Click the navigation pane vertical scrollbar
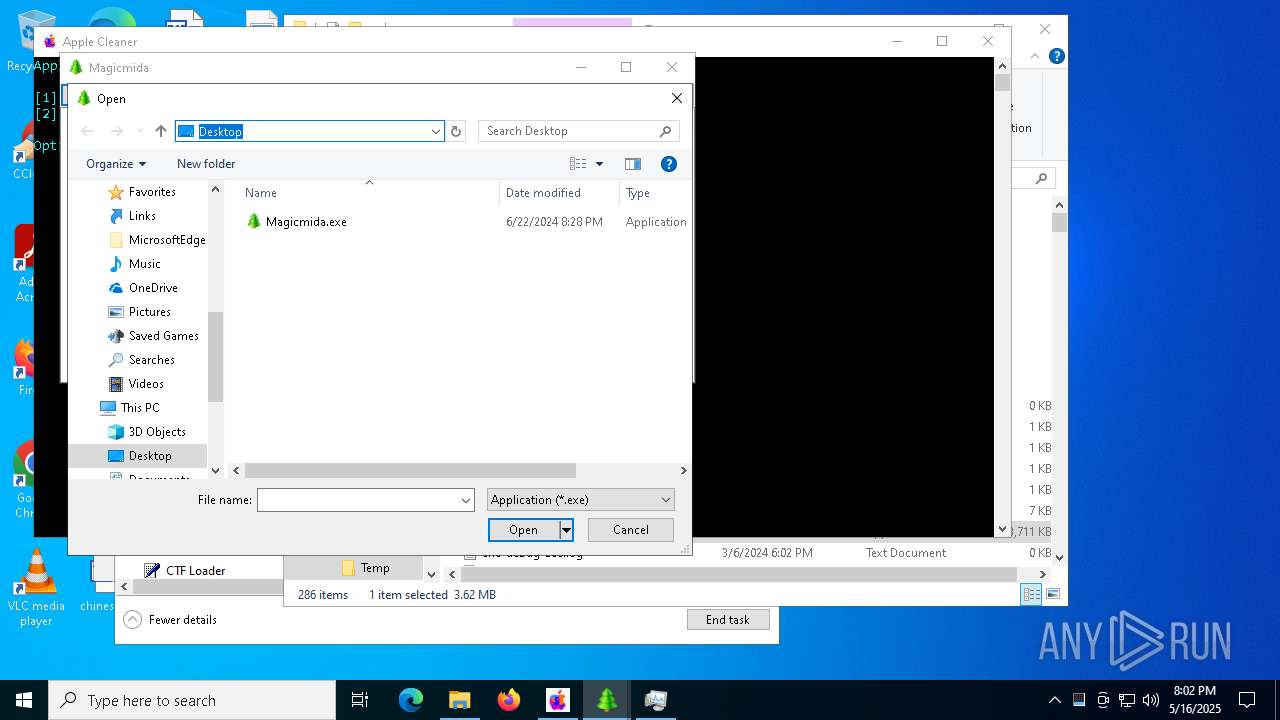Image resolution: width=1280 pixels, height=720 pixels. (x=215, y=357)
